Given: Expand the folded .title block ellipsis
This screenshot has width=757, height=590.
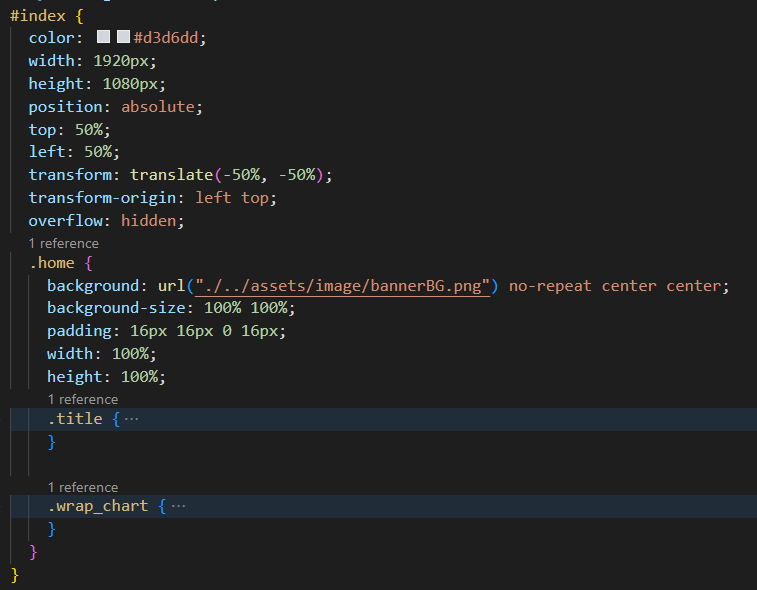Looking at the screenshot, I should pyautogui.click(x=131, y=419).
